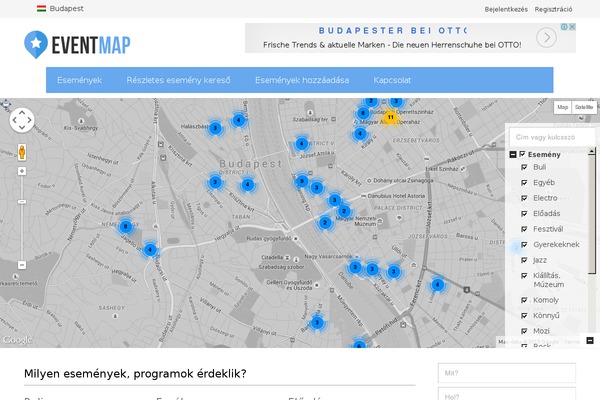Uncheck the Buli category
The width and height of the screenshot is (600, 400).
pyautogui.click(x=524, y=167)
